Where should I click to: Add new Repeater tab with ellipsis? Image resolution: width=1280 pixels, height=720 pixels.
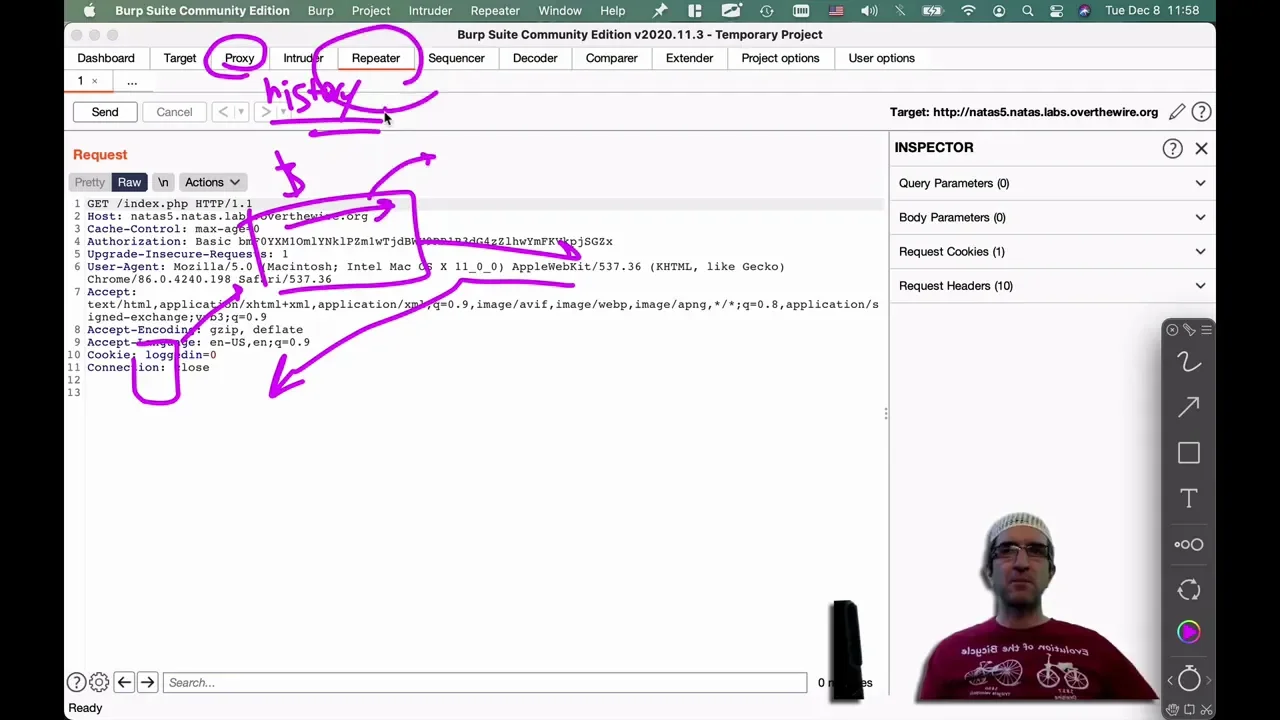point(132,81)
